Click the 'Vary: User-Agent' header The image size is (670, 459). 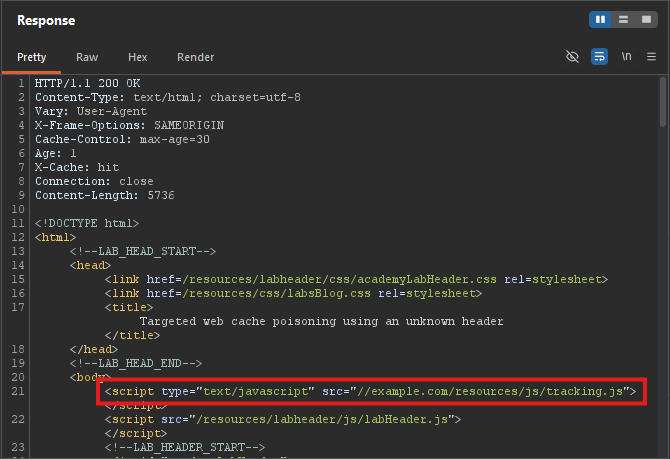pos(91,111)
